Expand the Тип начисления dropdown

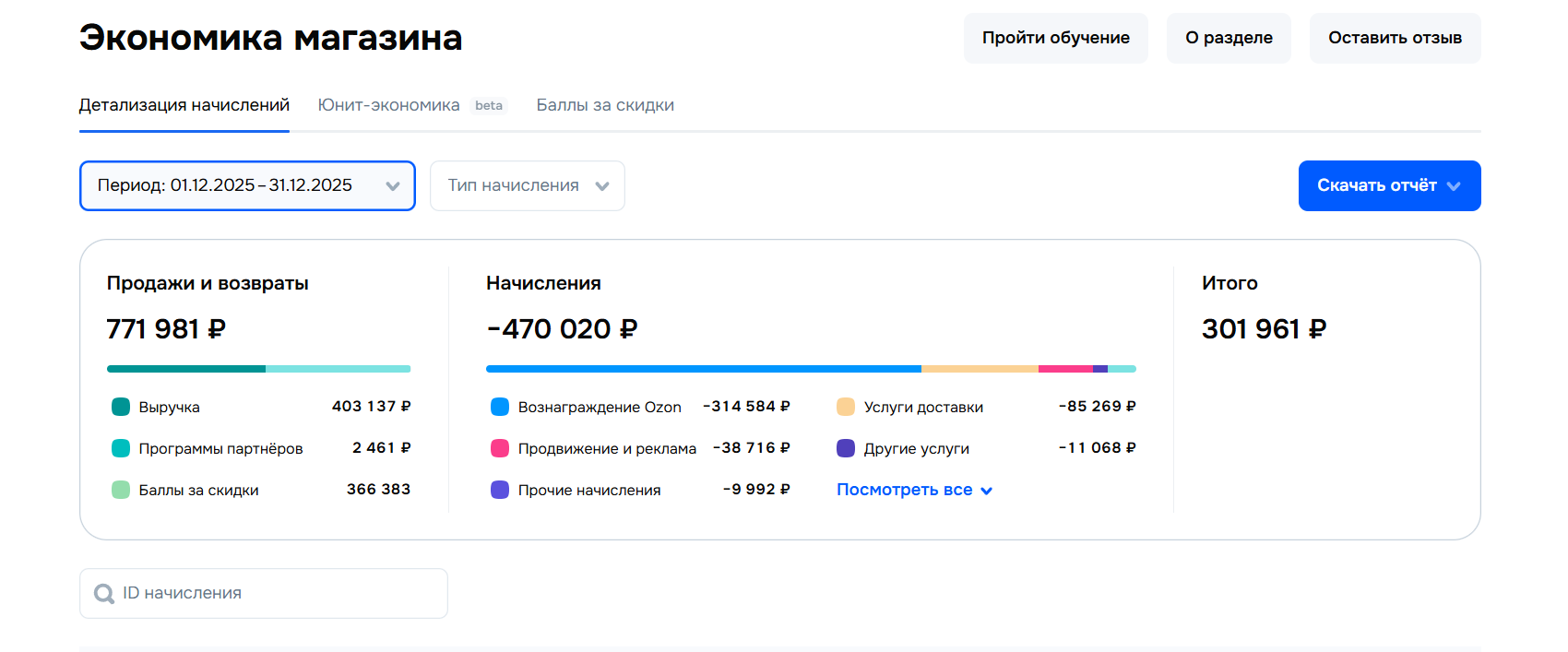tap(528, 185)
